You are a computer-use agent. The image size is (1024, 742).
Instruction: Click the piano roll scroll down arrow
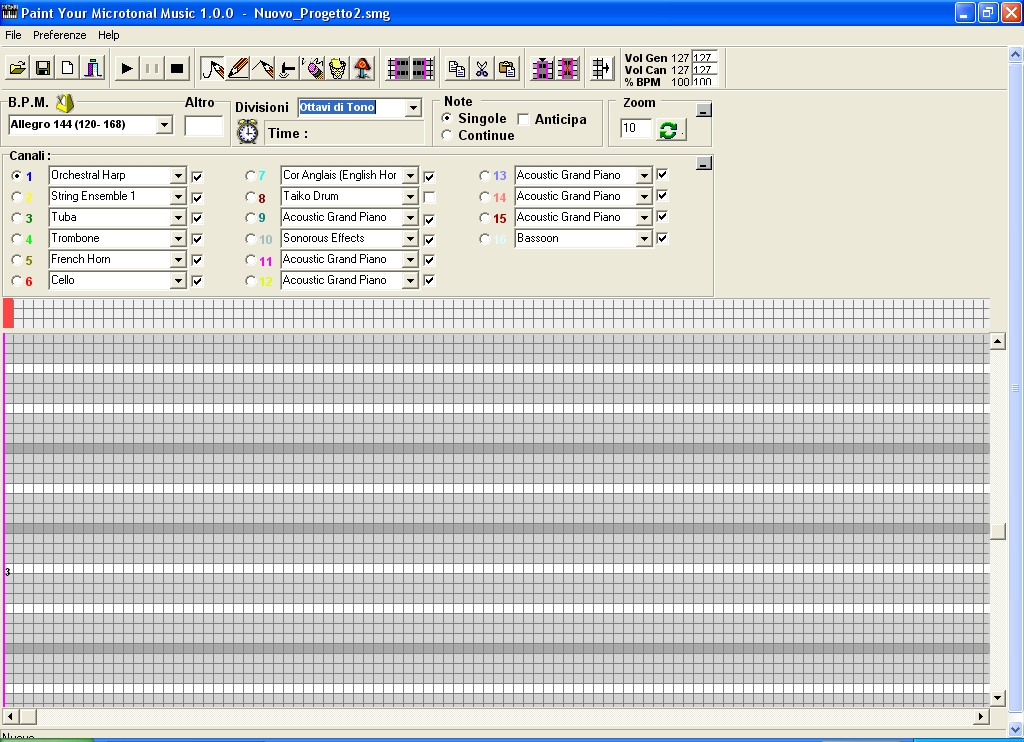[997, 698]
